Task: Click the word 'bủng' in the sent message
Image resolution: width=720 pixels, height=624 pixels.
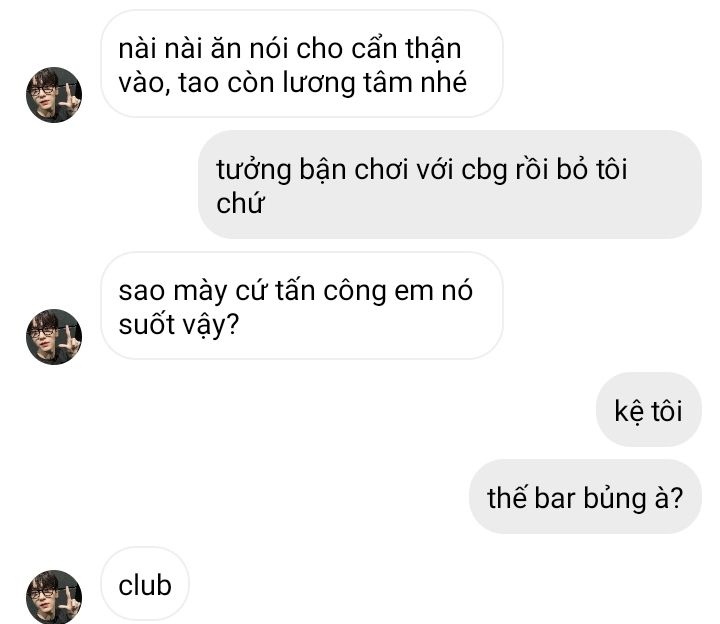Action: click(x=615, y=499)
